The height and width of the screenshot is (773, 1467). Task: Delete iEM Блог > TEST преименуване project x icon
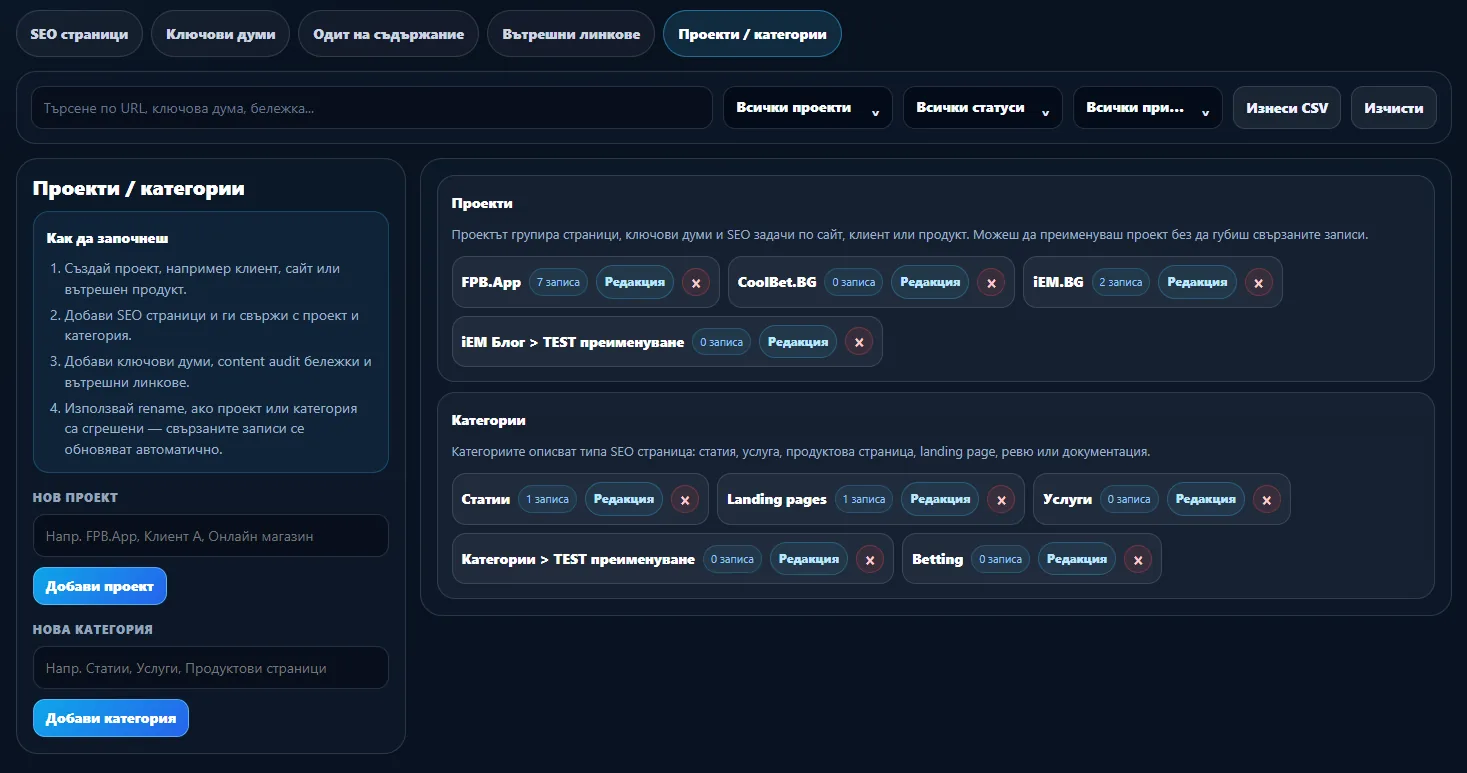coord(859,342)
